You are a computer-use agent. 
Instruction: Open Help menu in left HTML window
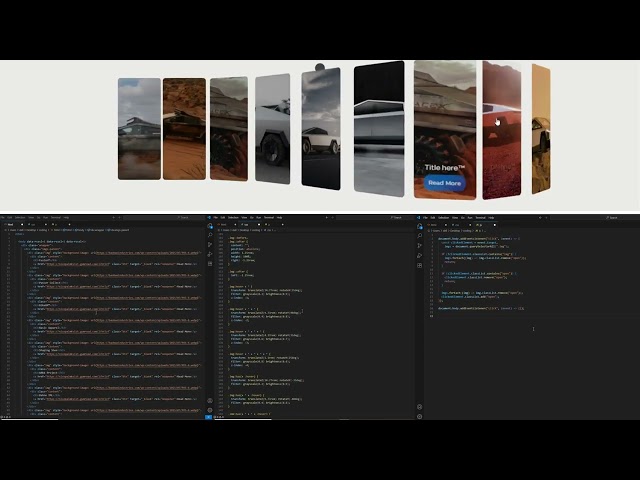coord(66,218)
